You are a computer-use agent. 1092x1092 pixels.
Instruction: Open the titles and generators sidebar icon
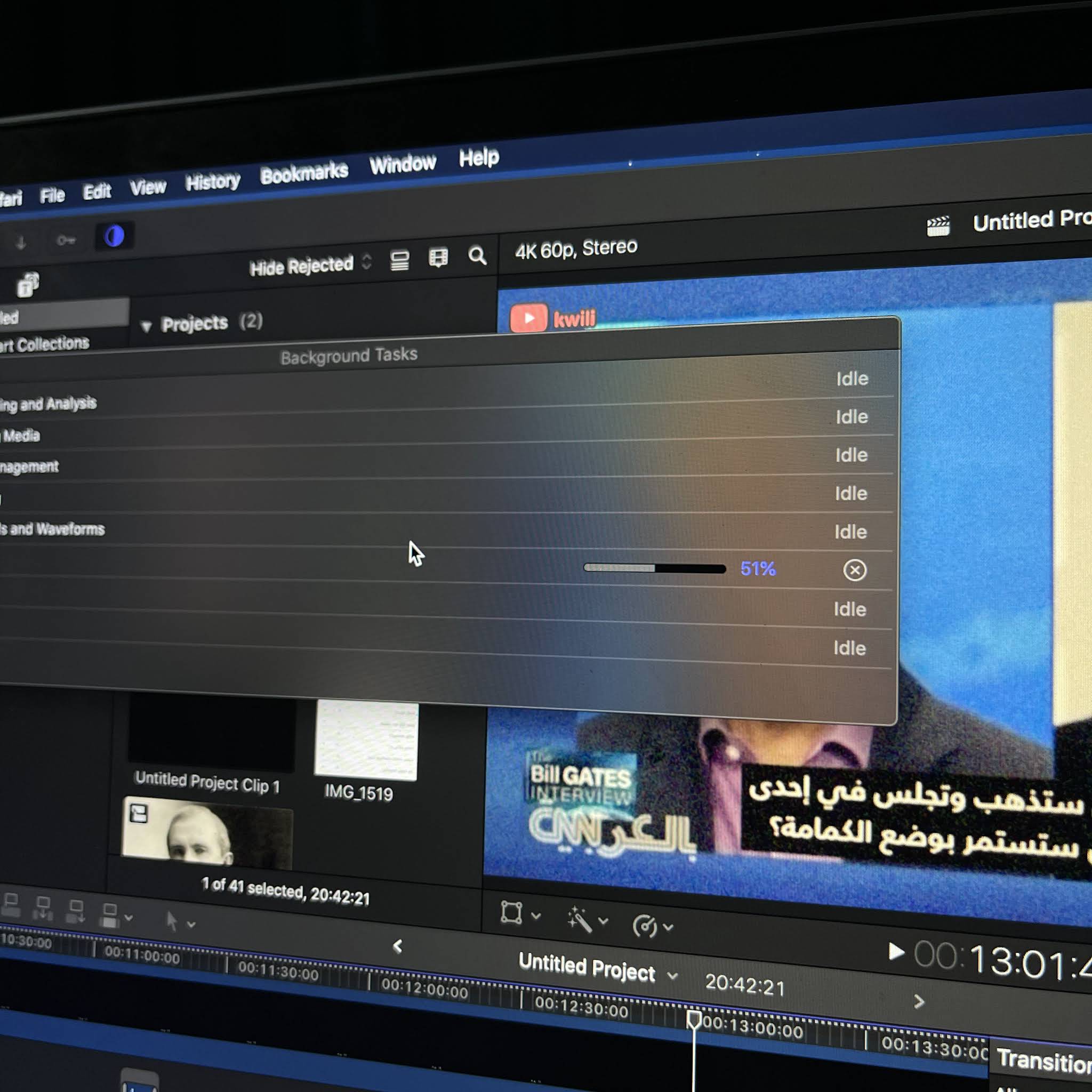(x=28, y=285)
